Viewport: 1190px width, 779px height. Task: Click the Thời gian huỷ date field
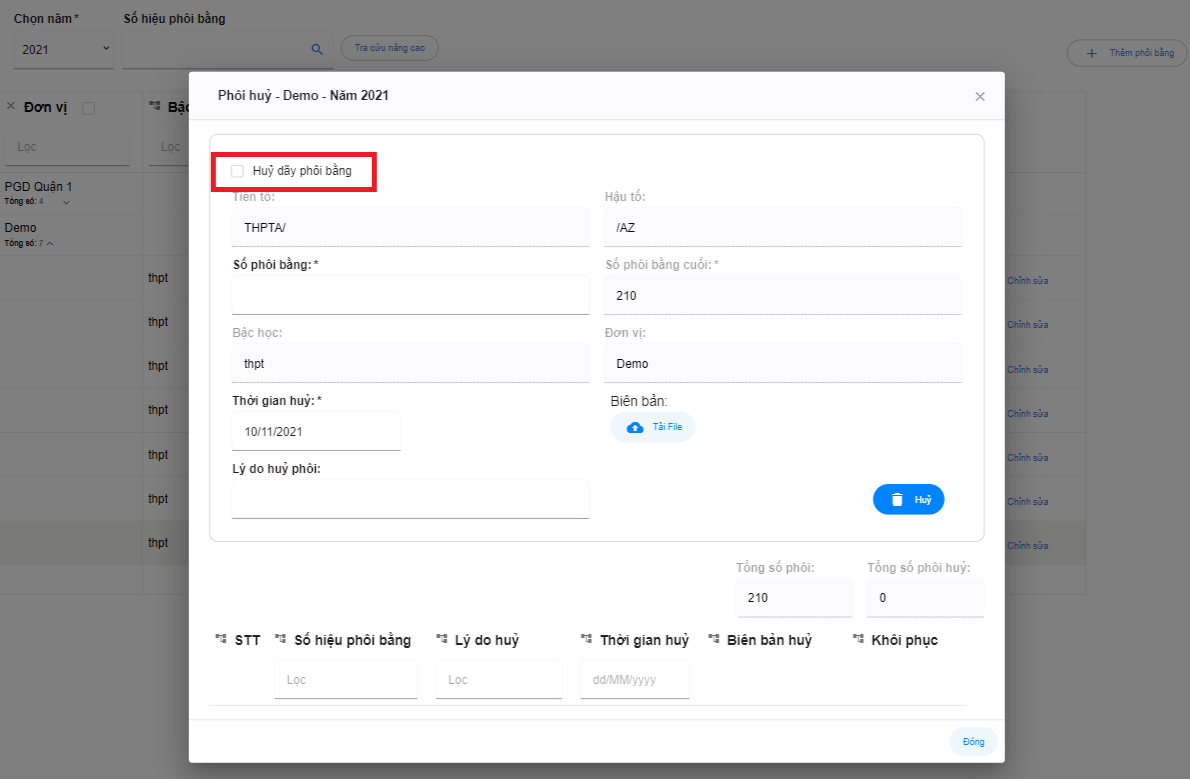(x=315, y=432)
